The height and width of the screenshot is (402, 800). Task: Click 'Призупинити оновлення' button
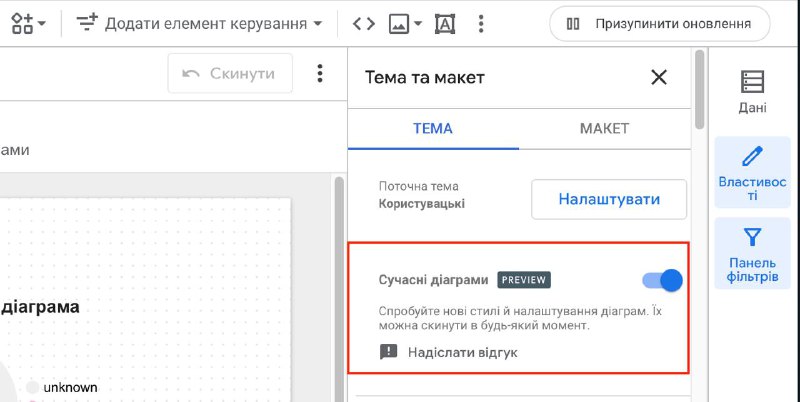coord(659,24)
